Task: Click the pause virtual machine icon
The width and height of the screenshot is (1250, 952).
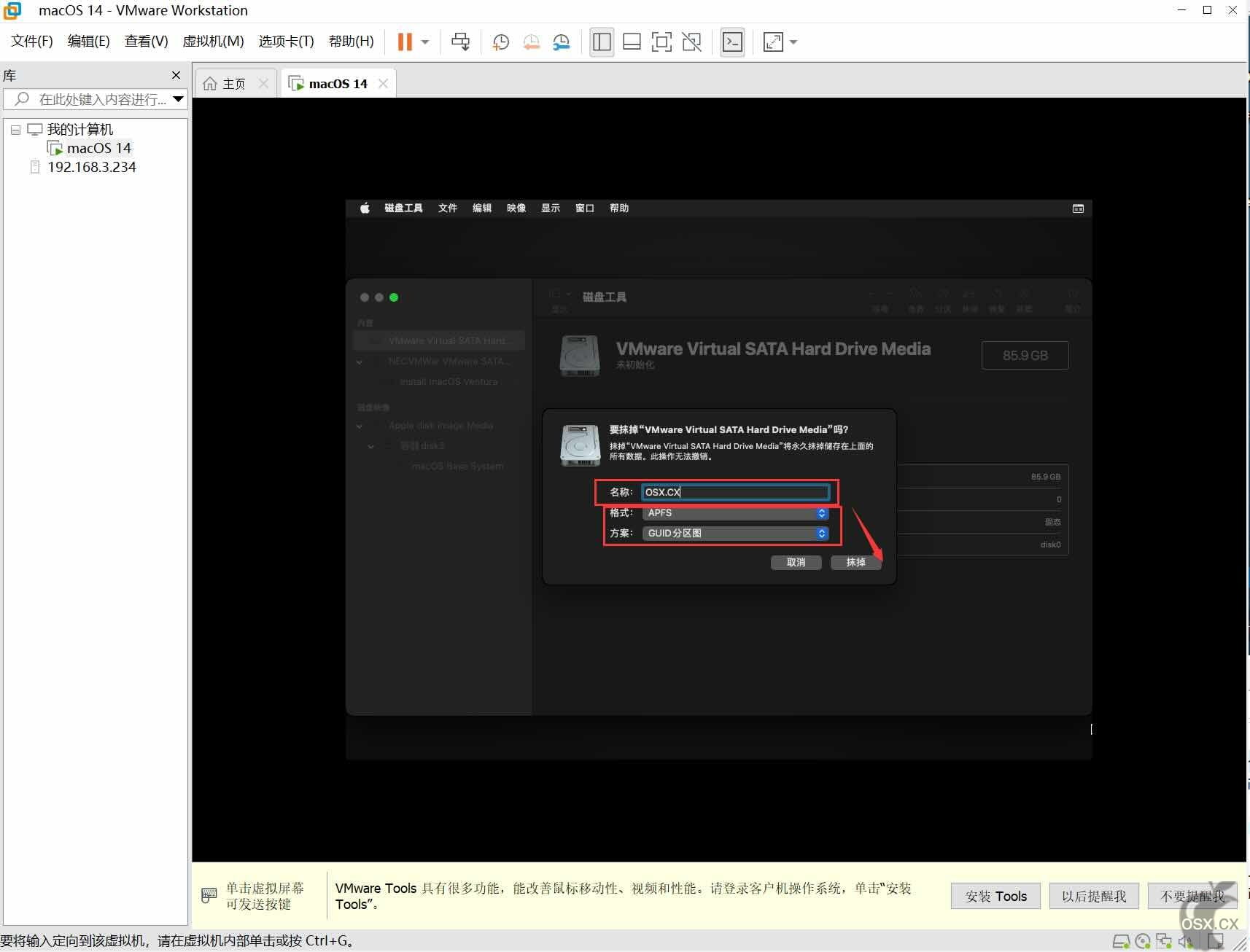Action: (405, 42)
